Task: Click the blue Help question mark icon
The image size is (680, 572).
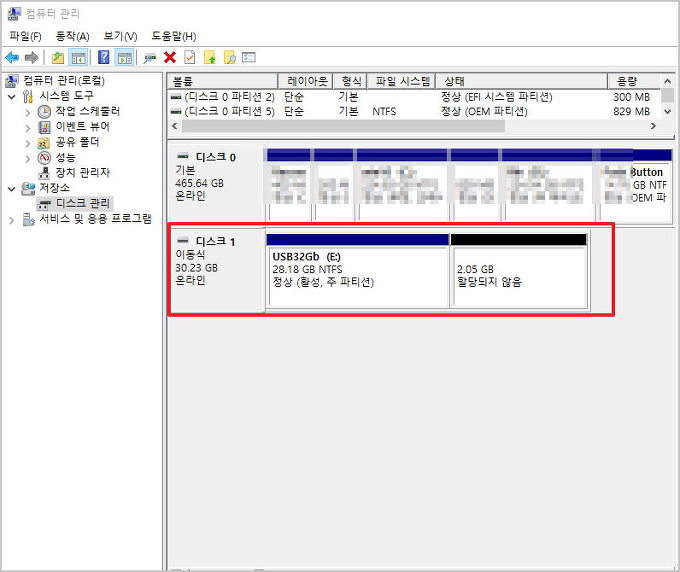Action: [103, 58]
